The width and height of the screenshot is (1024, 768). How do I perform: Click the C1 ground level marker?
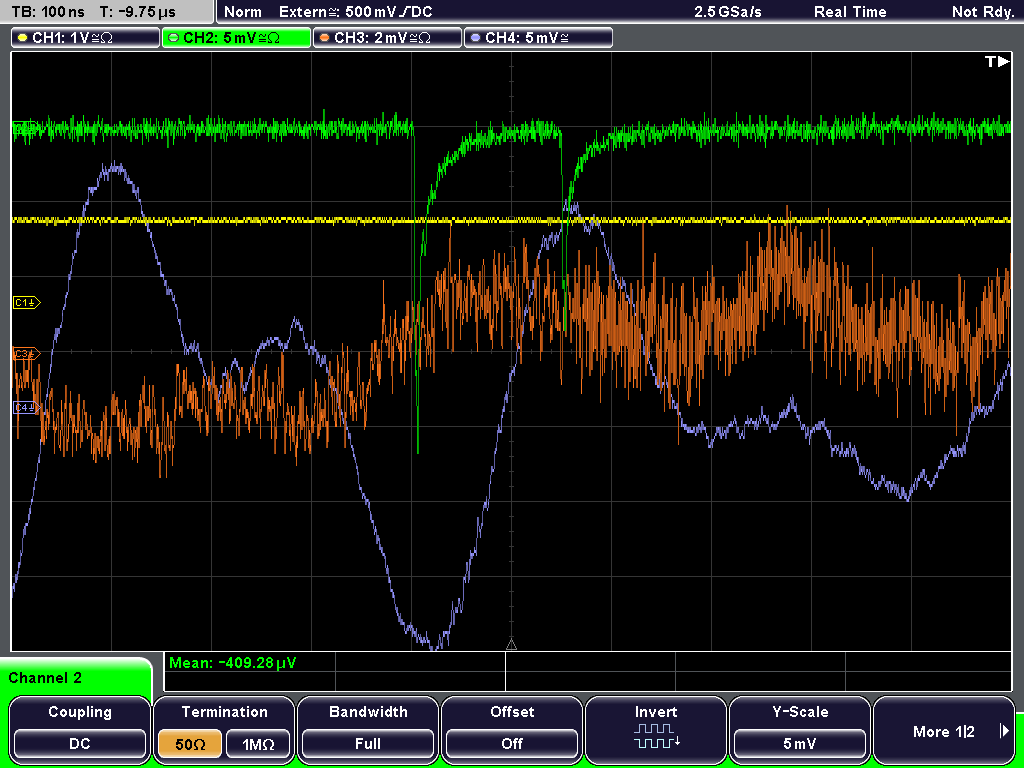[x=26, y=302]
